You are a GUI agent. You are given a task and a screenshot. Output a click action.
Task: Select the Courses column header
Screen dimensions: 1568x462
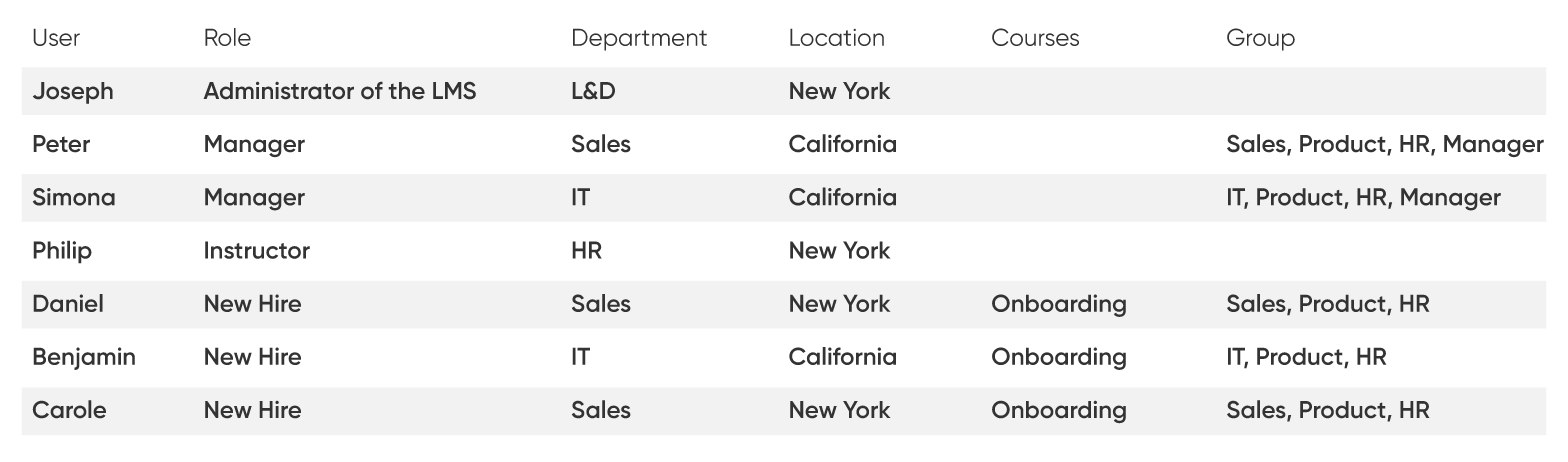point(1035,38)
